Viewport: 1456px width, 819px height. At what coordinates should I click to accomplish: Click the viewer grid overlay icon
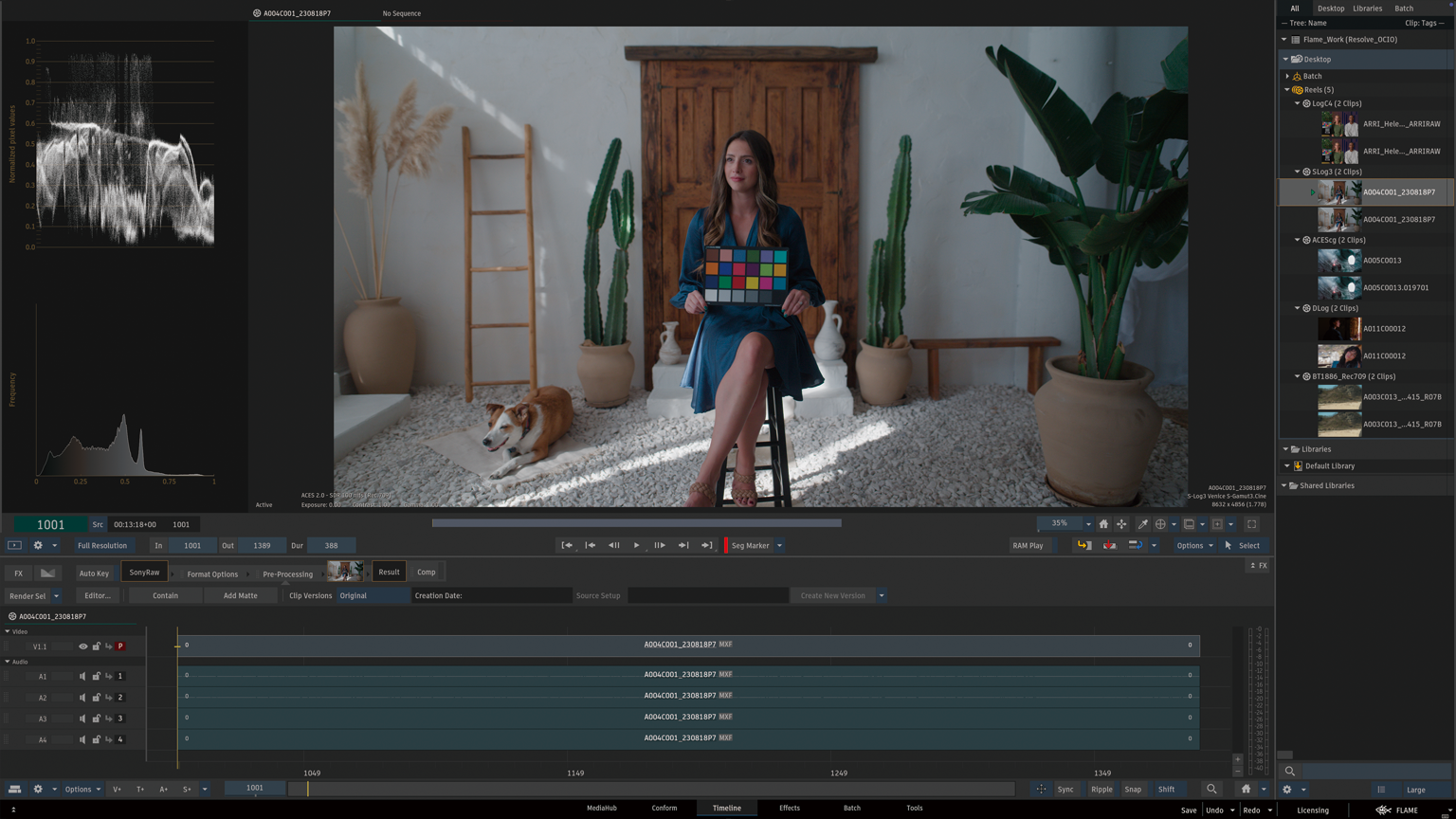[1217, 524]
